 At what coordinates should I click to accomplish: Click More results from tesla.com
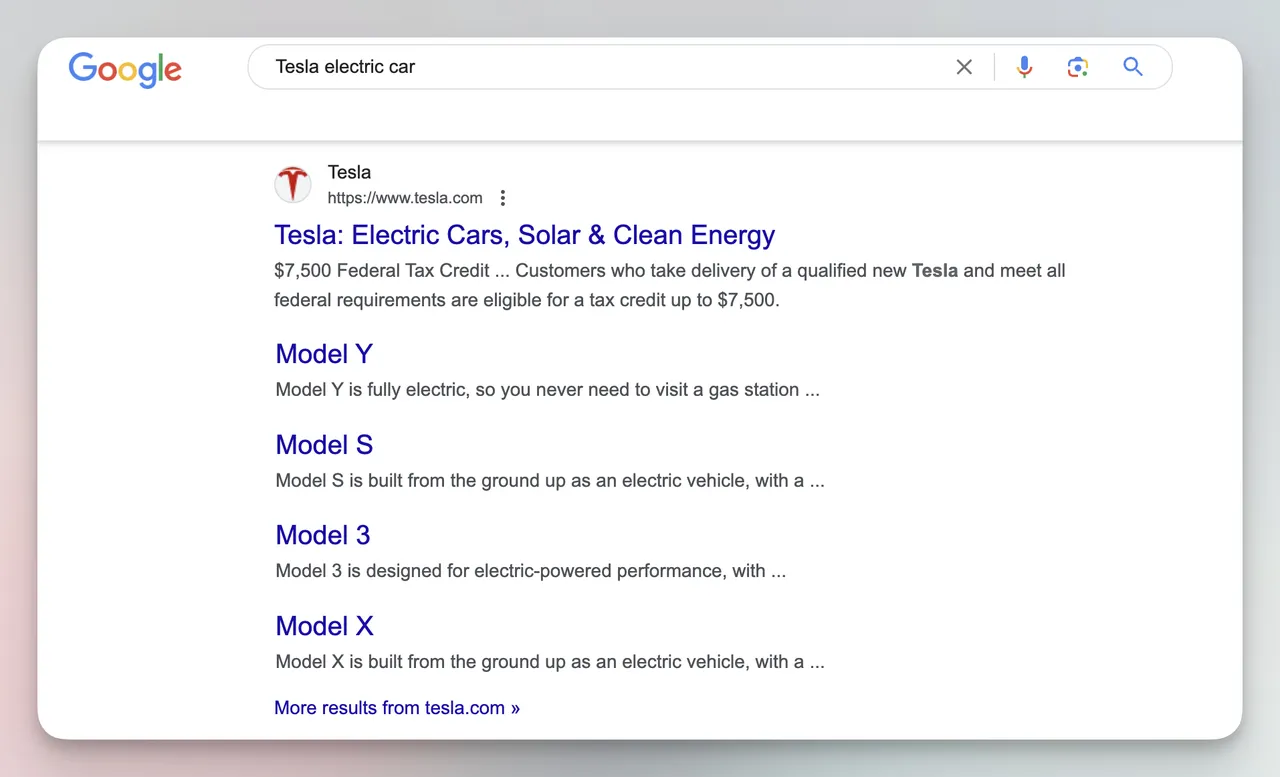[x=397, y=708]
